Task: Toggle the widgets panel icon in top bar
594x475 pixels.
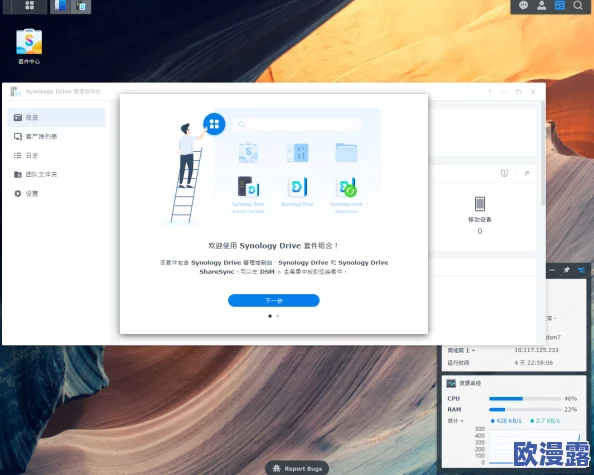Action: click(560, 5)
